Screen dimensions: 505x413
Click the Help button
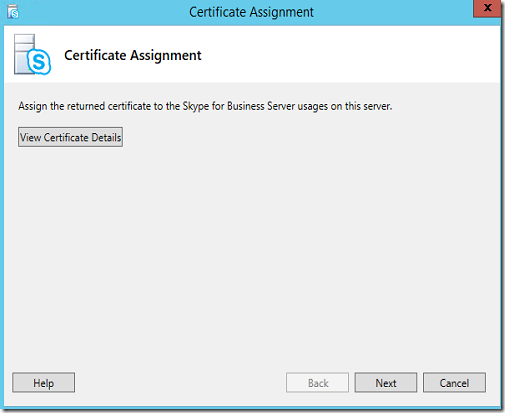coord(43,383)
